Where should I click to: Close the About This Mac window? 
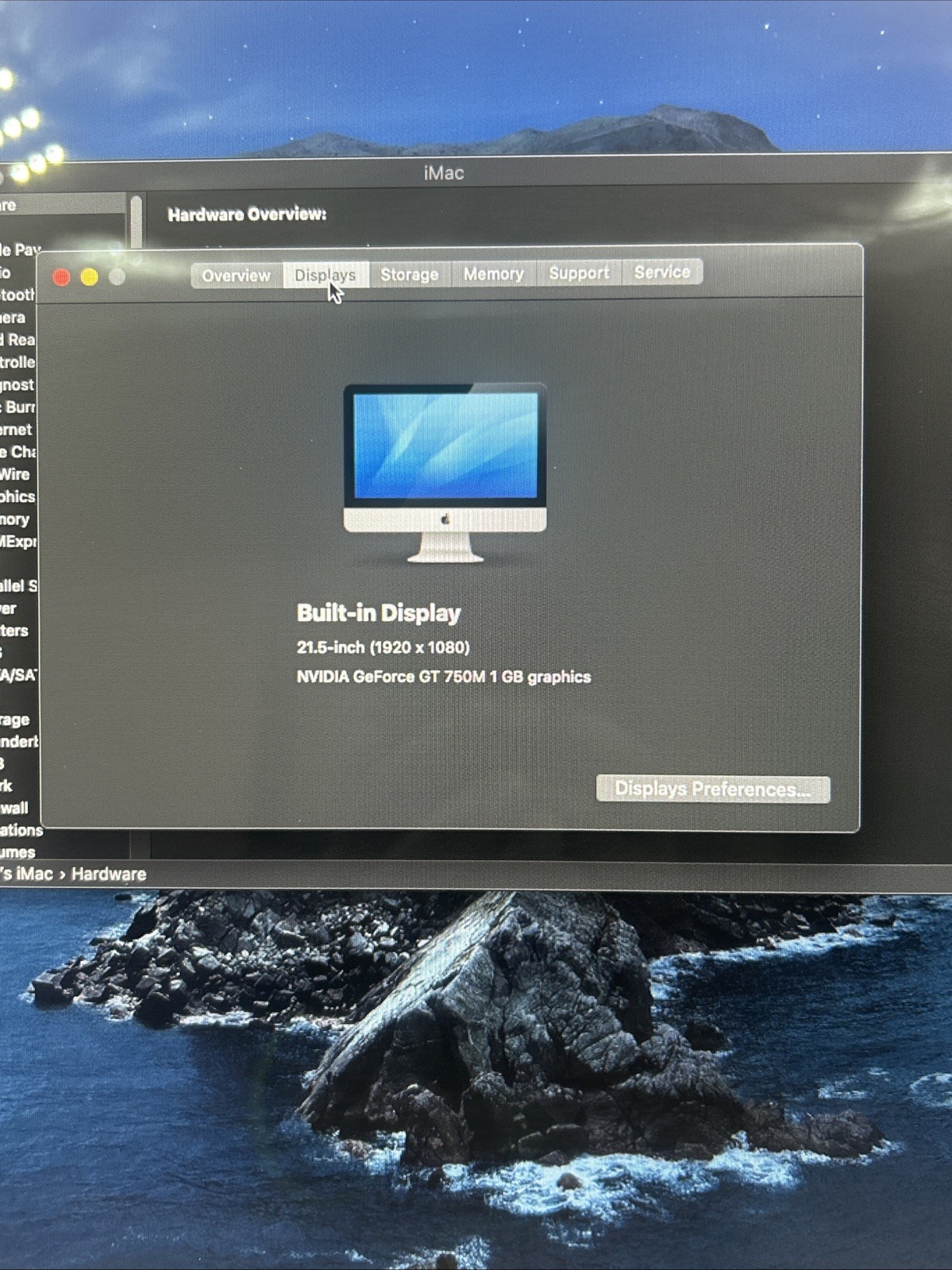click(61, 277)
